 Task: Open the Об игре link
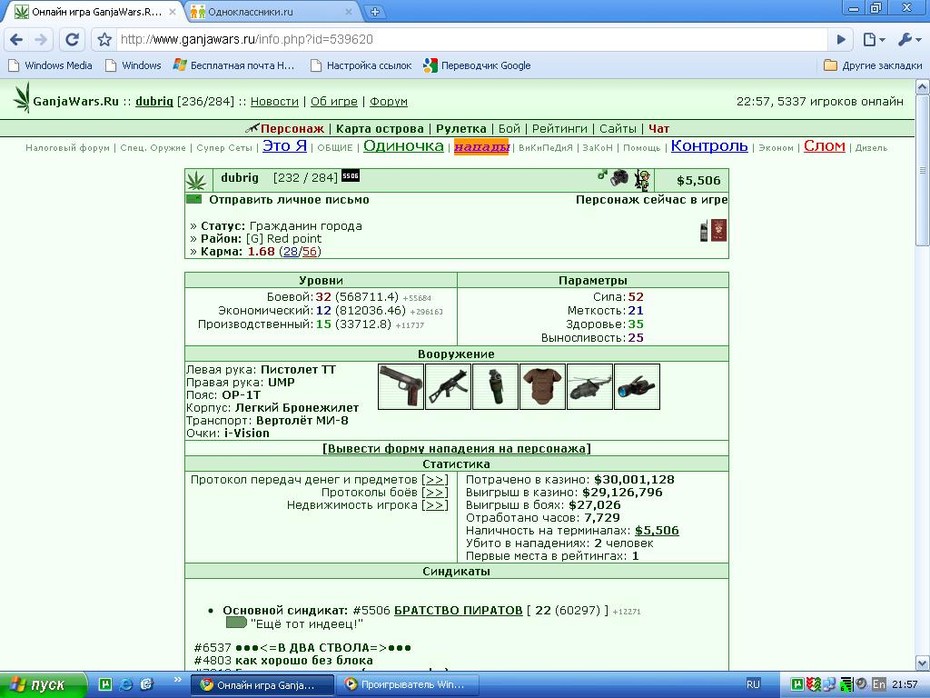334,101
